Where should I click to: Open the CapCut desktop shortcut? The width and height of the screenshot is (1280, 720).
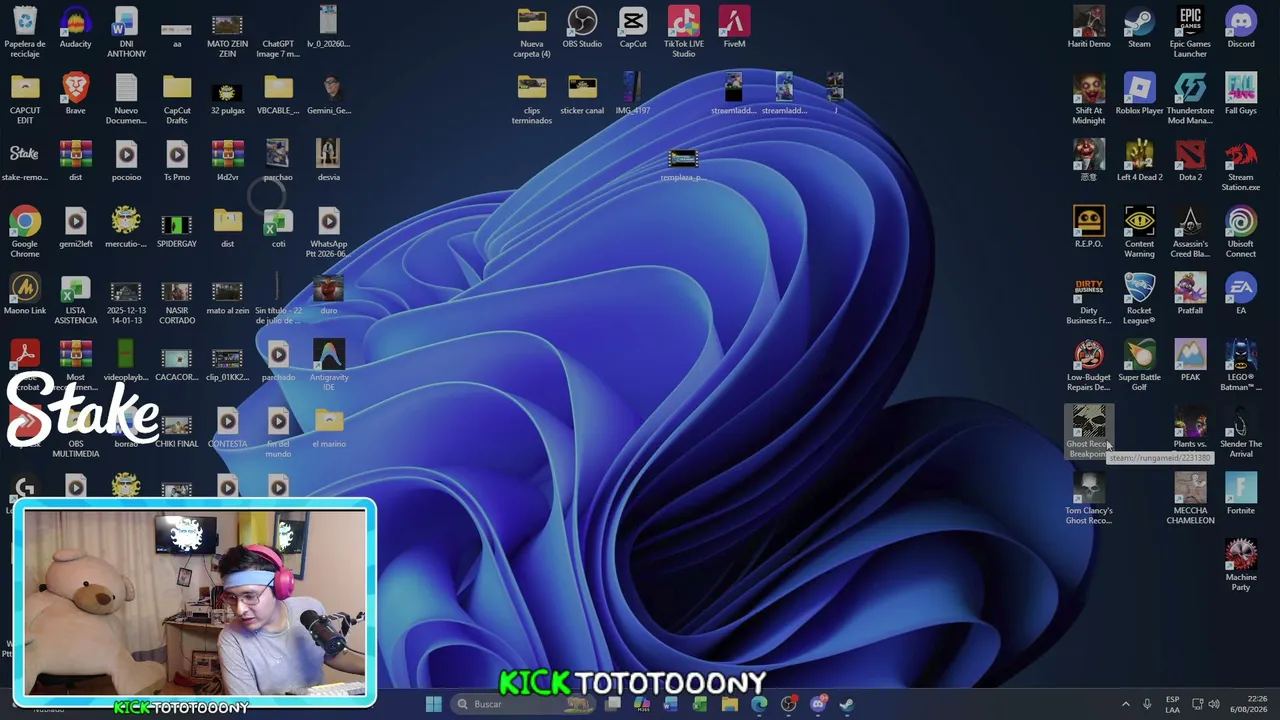pyautogui.click(x=633, y=27)
